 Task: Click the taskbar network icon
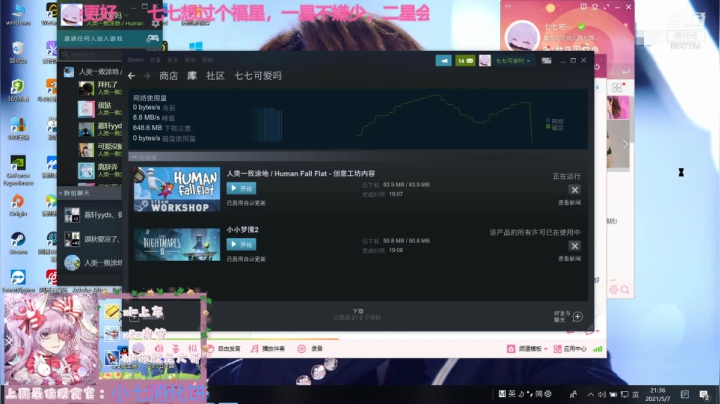coord(625,394)
